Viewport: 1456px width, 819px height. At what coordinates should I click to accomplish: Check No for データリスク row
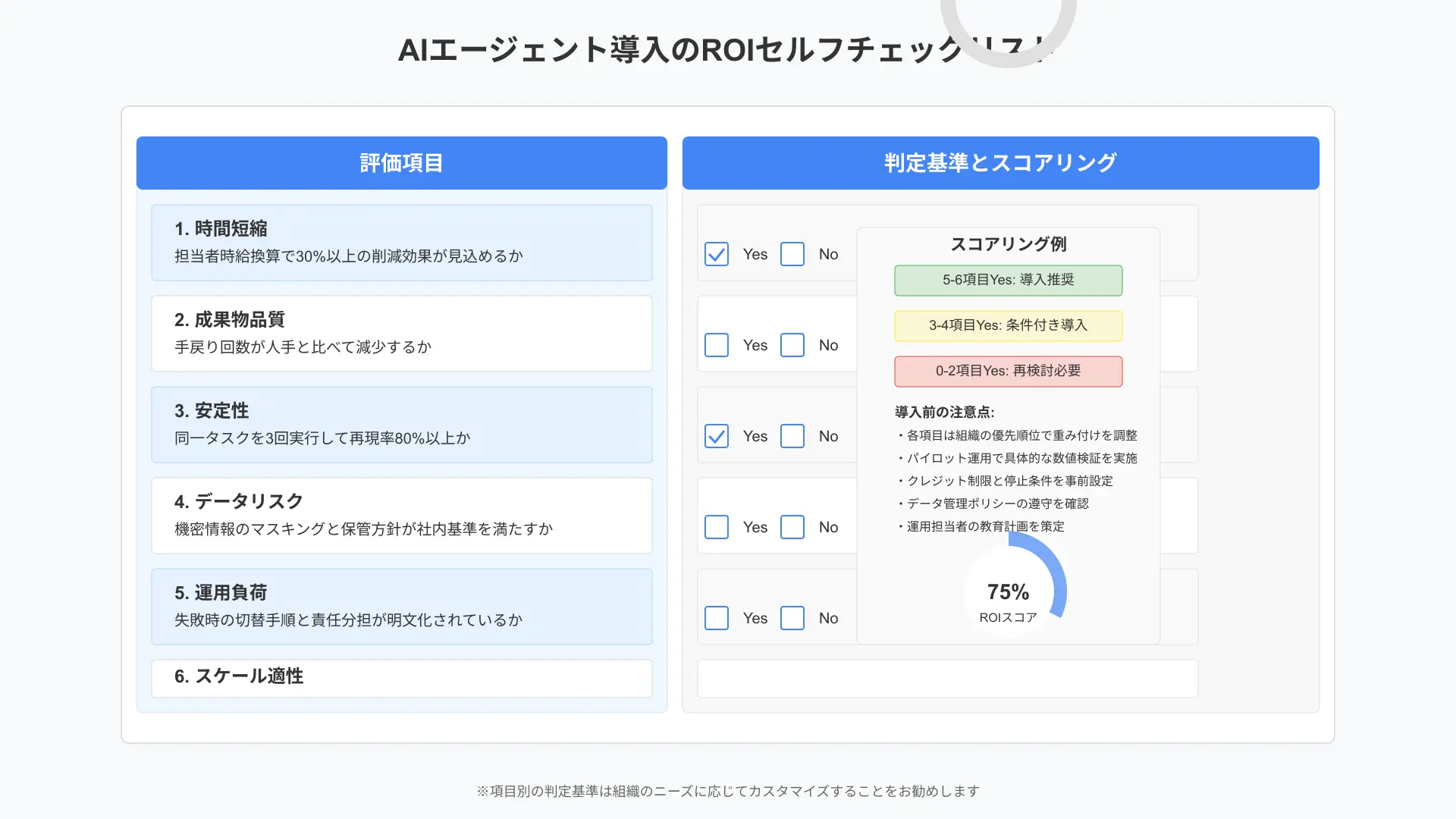click(x=792, y=527)
